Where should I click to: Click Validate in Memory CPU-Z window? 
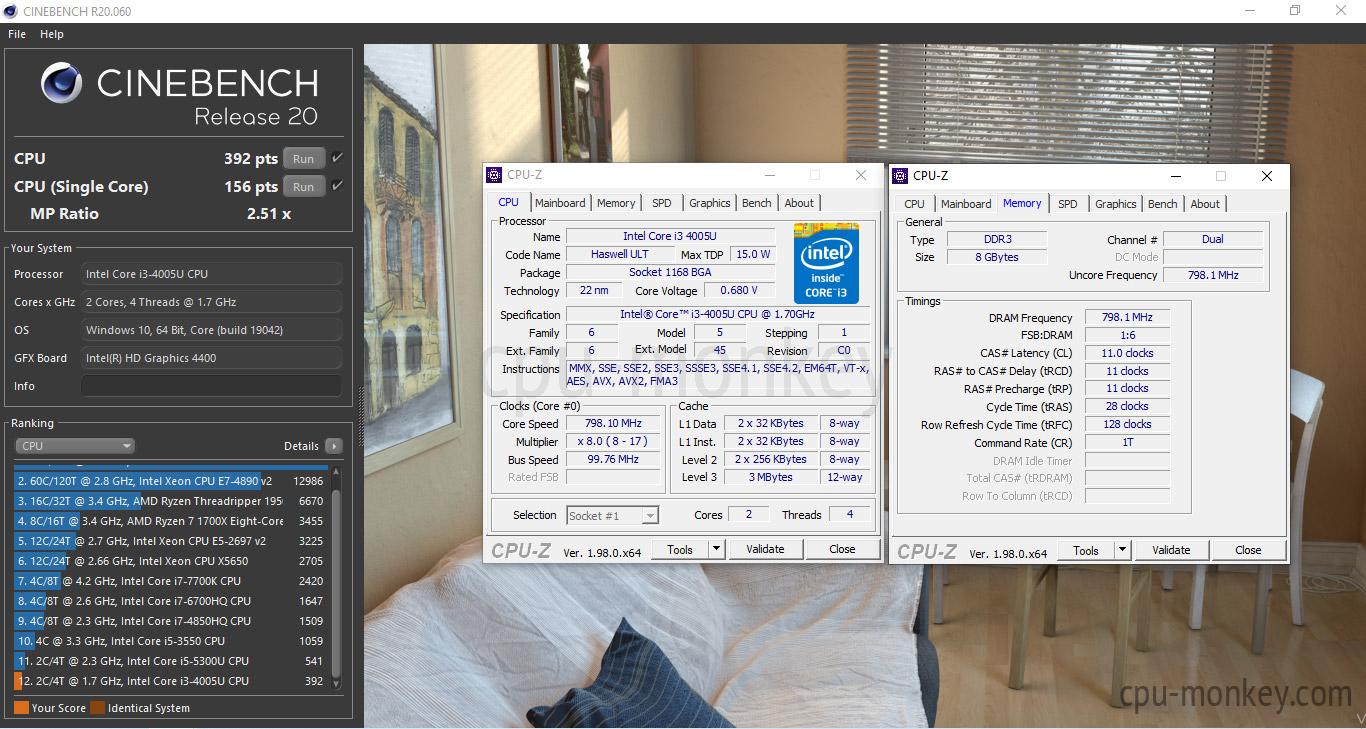(1171, 550)
